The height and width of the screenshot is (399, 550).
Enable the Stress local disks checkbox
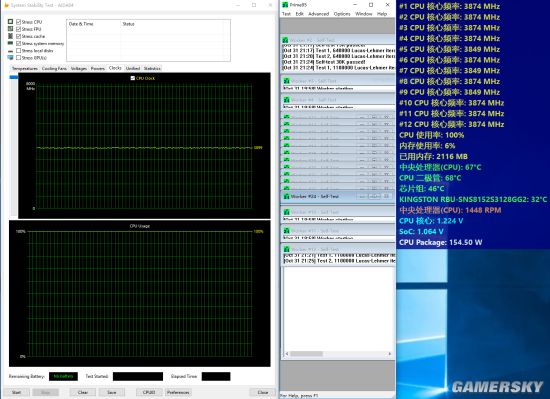[19, 50]
